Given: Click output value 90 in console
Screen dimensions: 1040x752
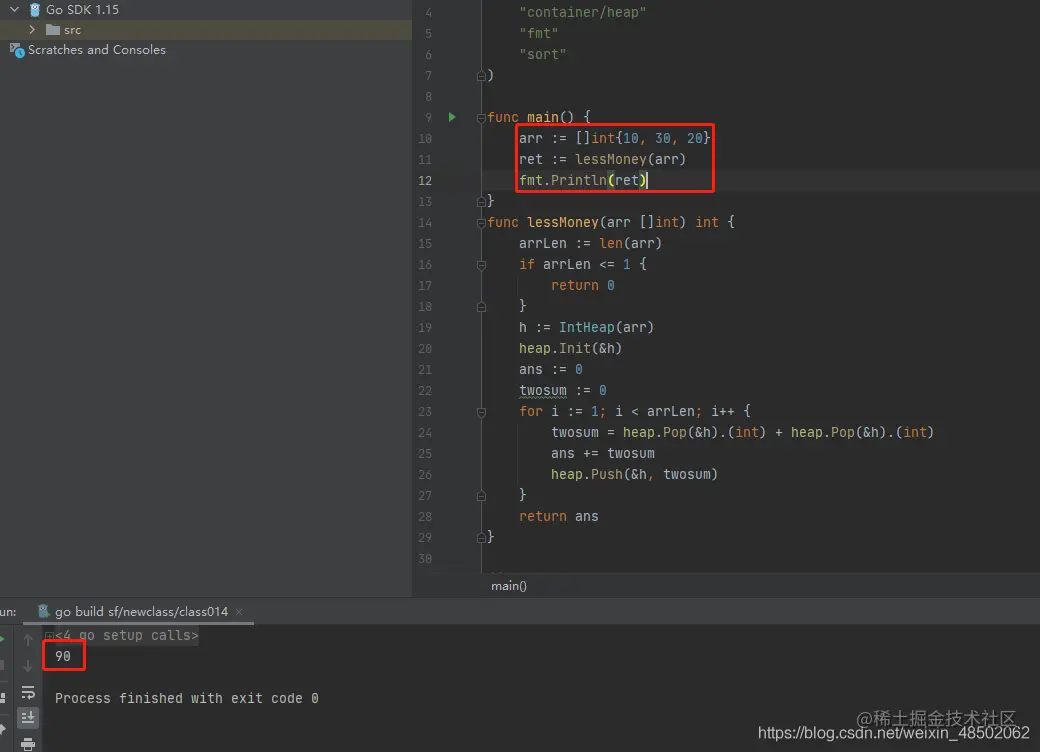Looking at the screenshot, I should tap(63, 657).
